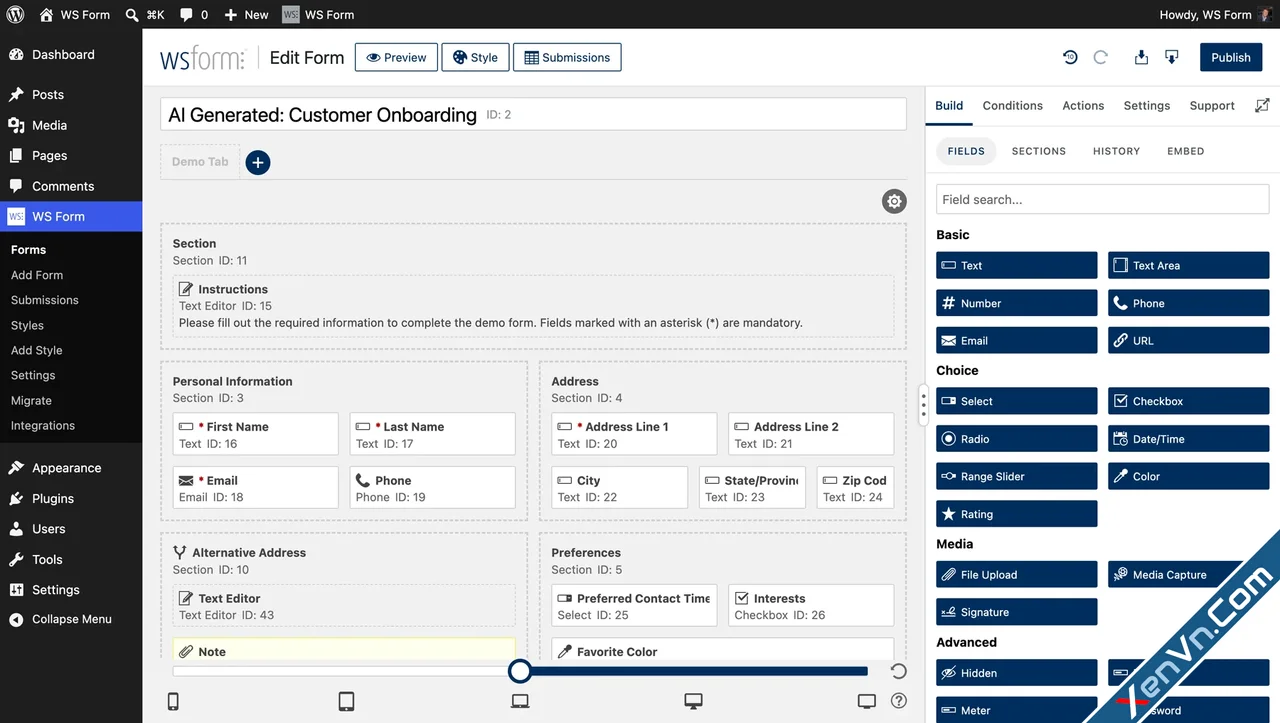Expand sidebar with the arrow icon
Viewport: 1280px width, 723px height.
pos(1262,105)
